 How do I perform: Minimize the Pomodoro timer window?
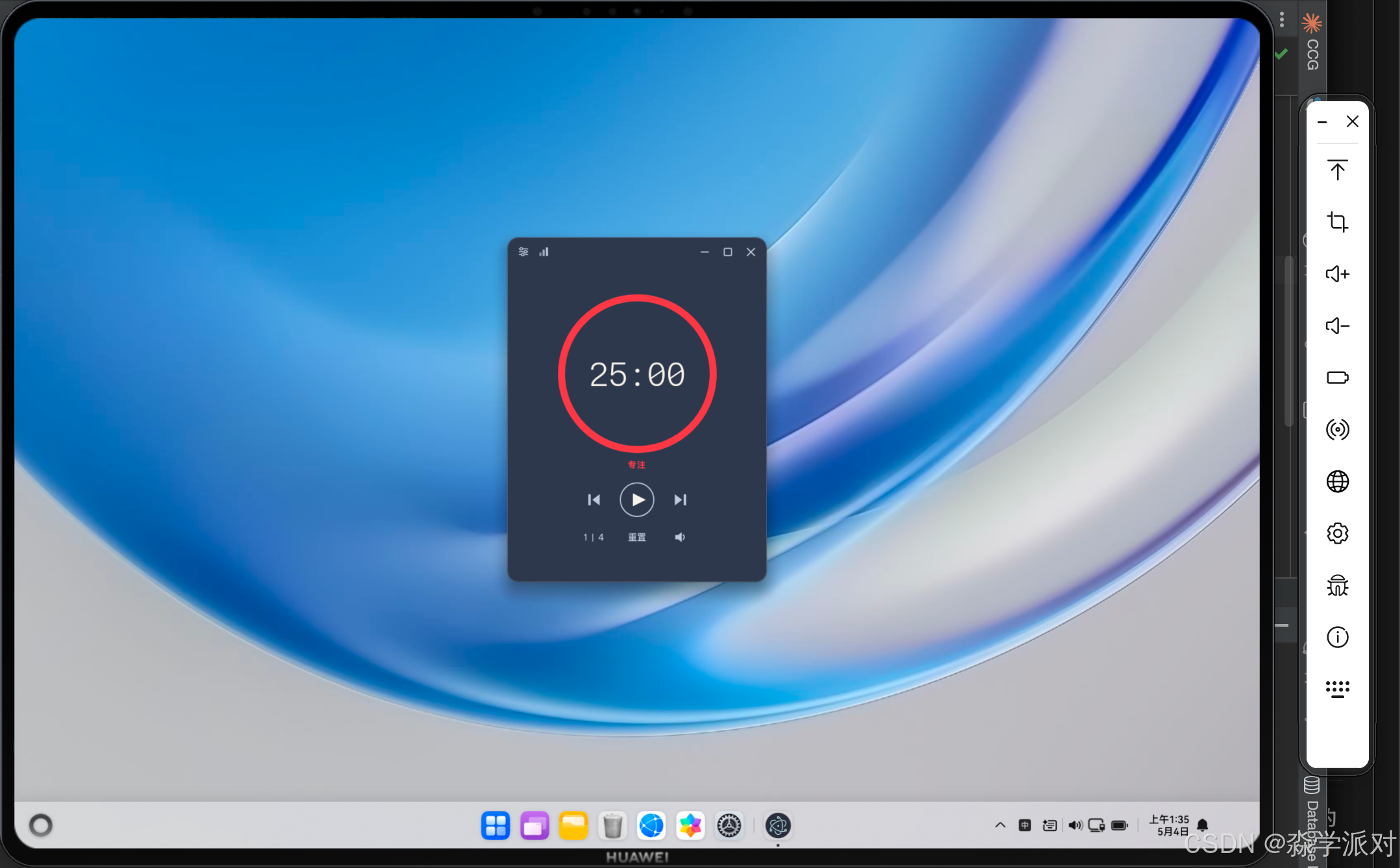705,252
